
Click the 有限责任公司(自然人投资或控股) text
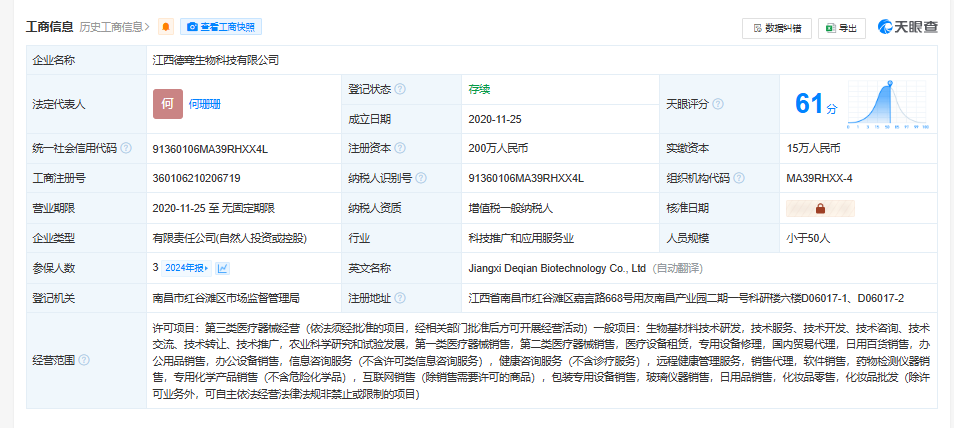230,238
